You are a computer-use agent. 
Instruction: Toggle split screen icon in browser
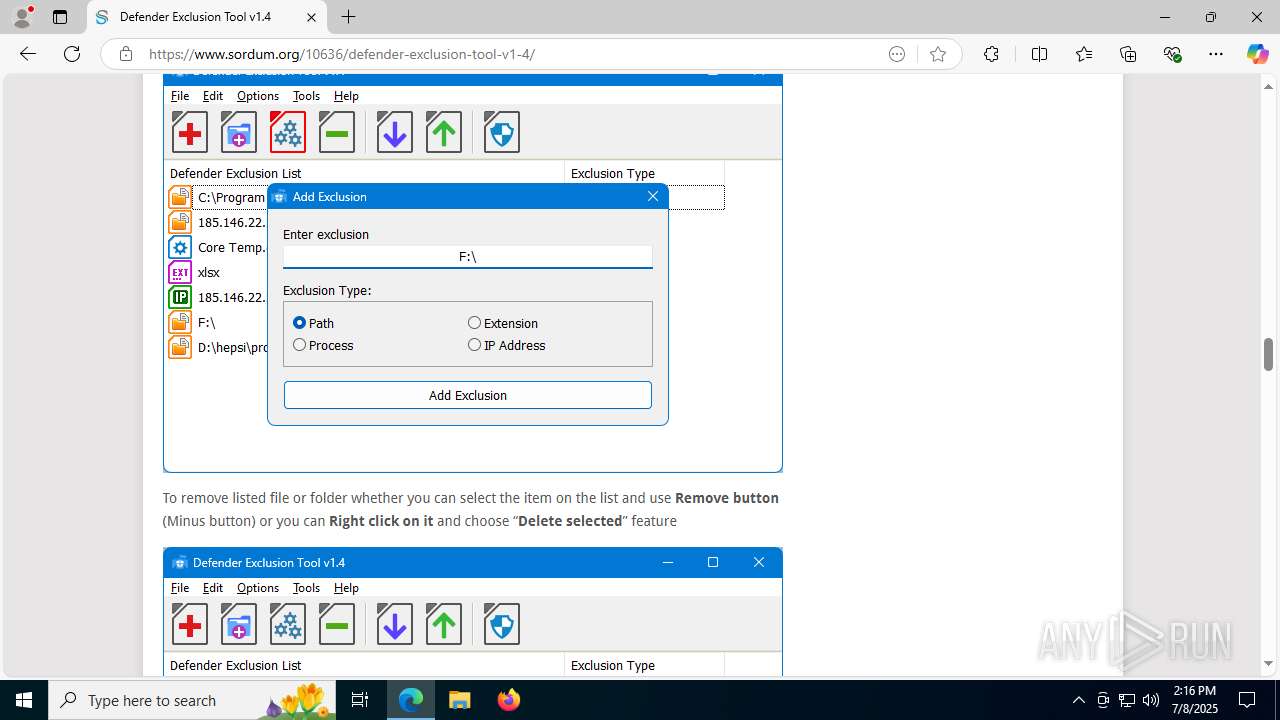pyautogui.click(x=1039, y=54)
